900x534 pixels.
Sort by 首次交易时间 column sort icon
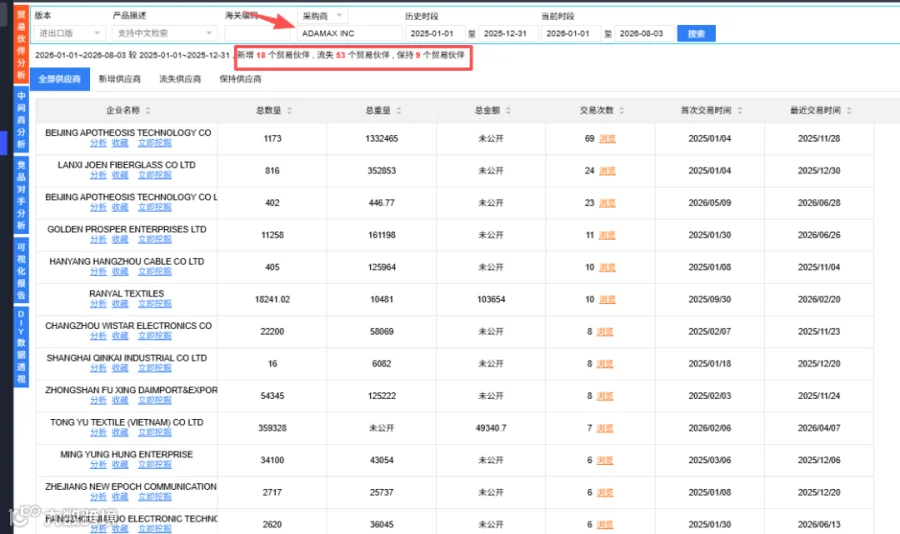(740, 110)
